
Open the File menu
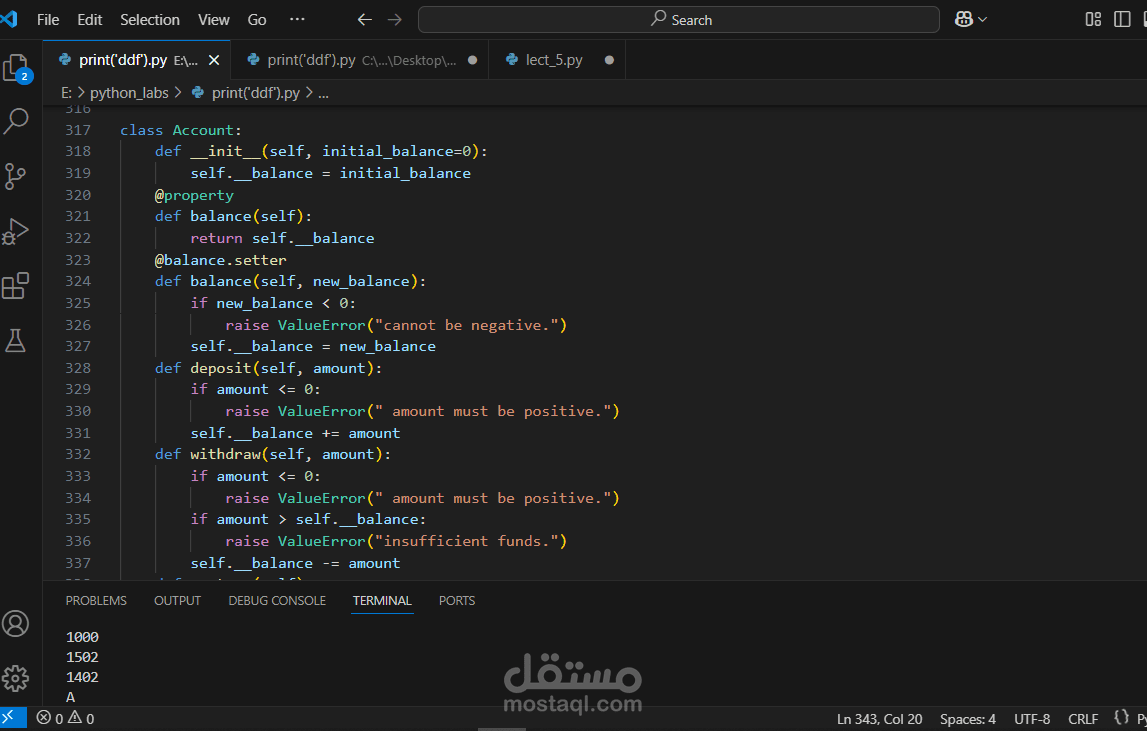48,20
